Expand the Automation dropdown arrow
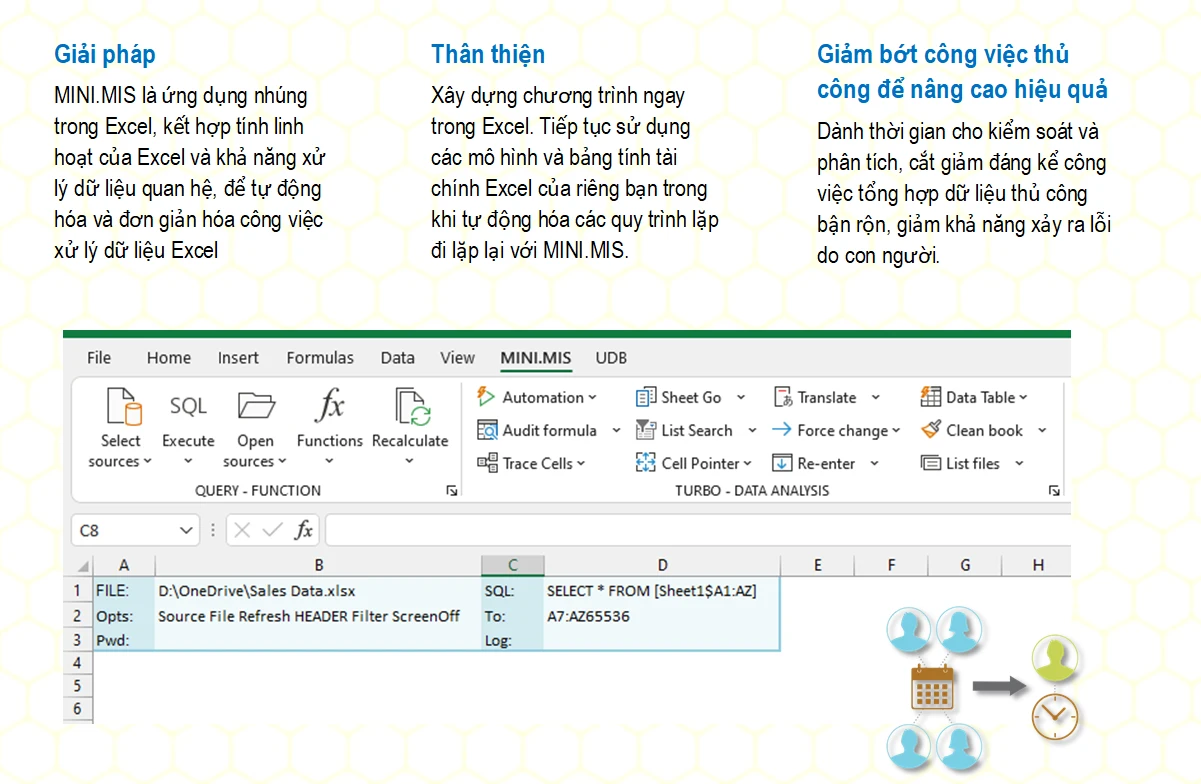 593,398
